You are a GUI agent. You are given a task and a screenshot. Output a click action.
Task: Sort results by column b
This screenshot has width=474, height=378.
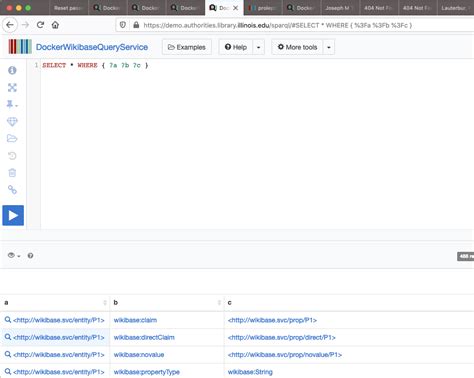click(167, 303)
